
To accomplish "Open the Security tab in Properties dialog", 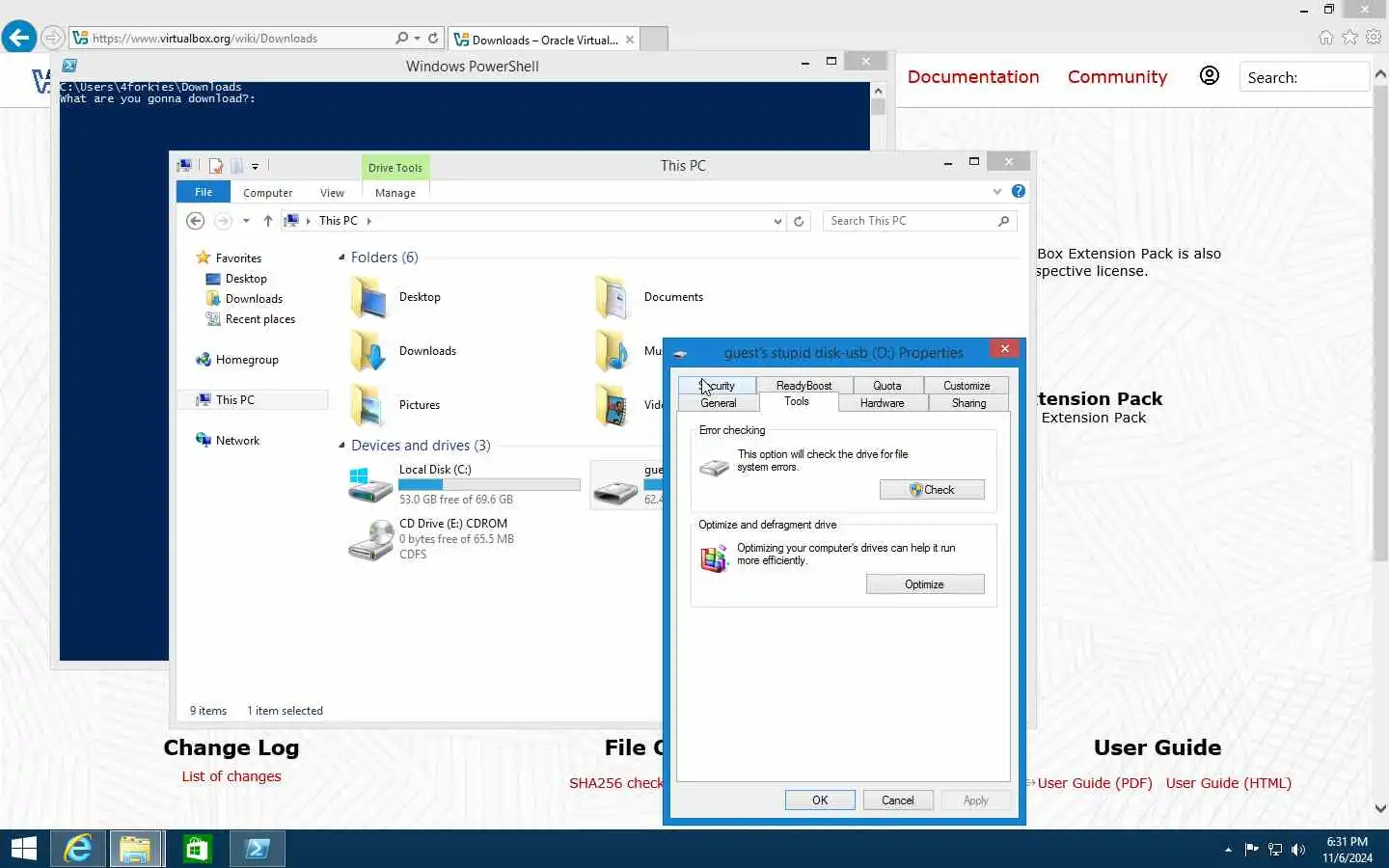I will click(x=717, y=386).
